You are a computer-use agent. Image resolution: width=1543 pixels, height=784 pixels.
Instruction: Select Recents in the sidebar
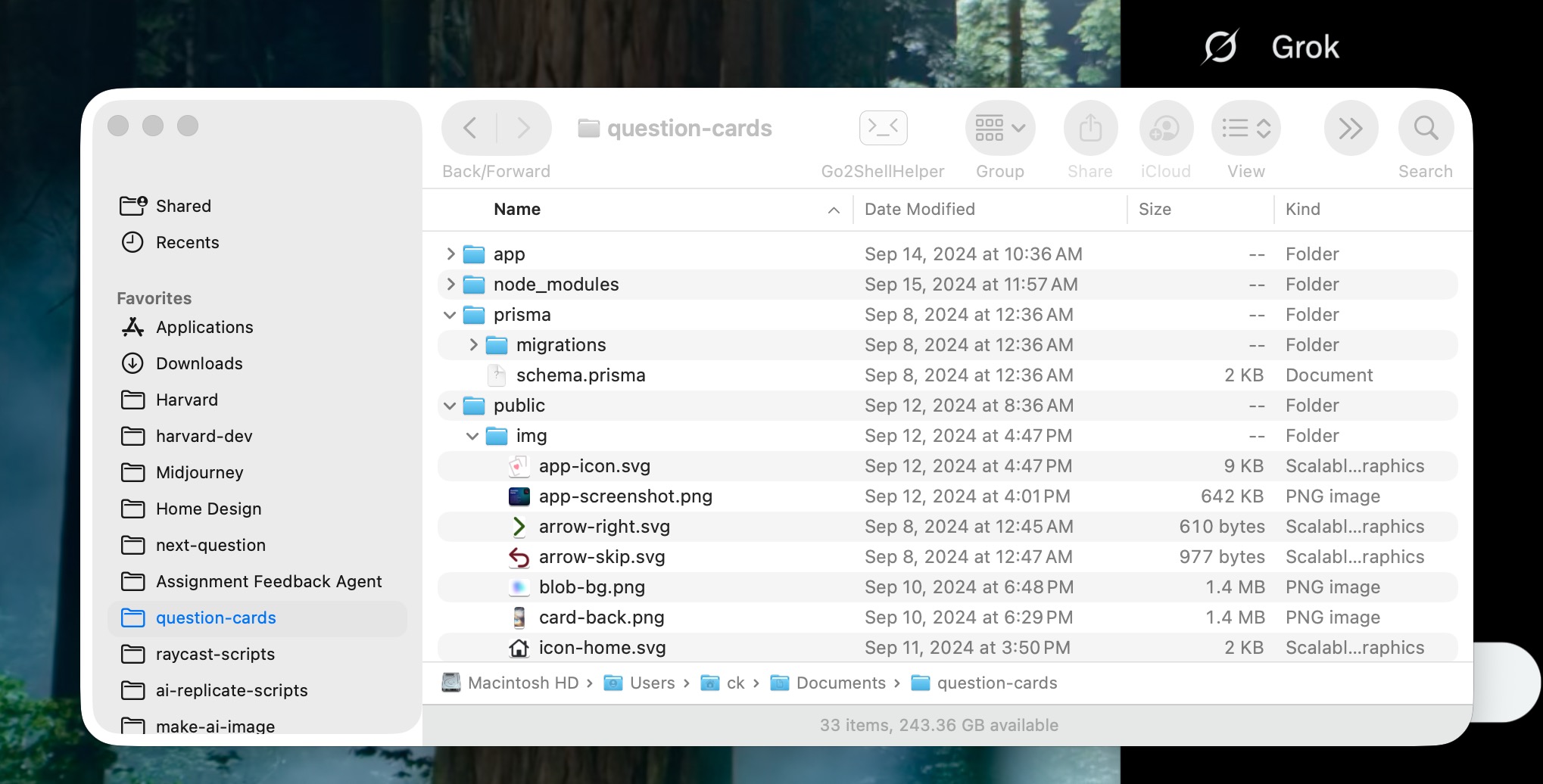257,242
